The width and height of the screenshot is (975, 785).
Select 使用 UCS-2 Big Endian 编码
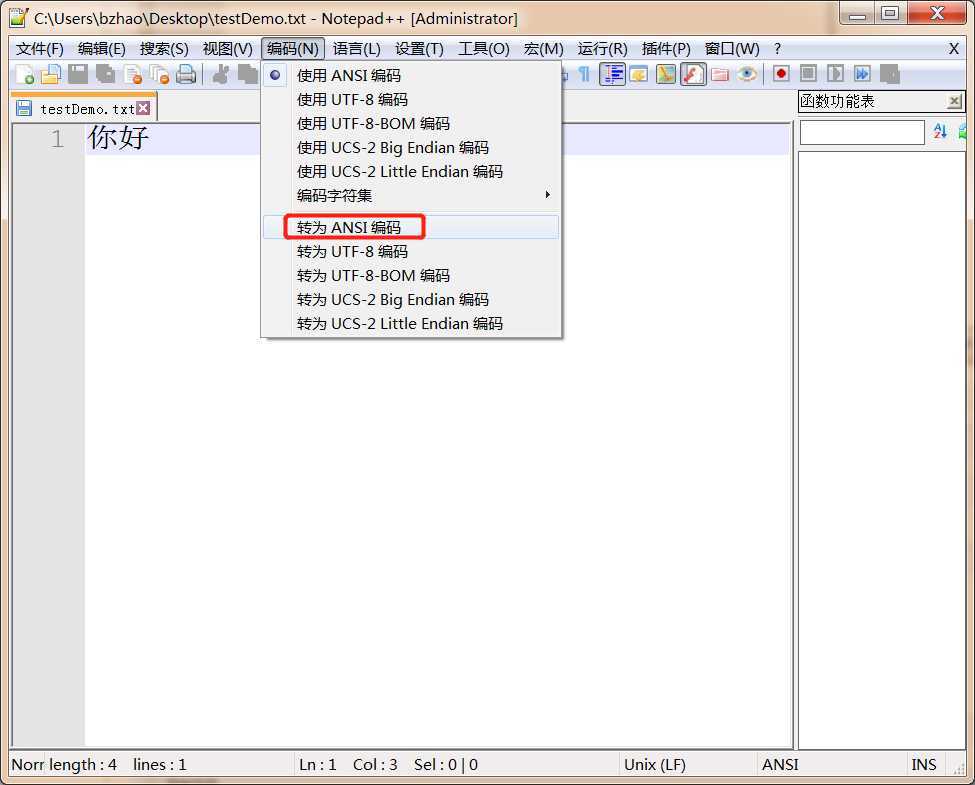point(411,147)
